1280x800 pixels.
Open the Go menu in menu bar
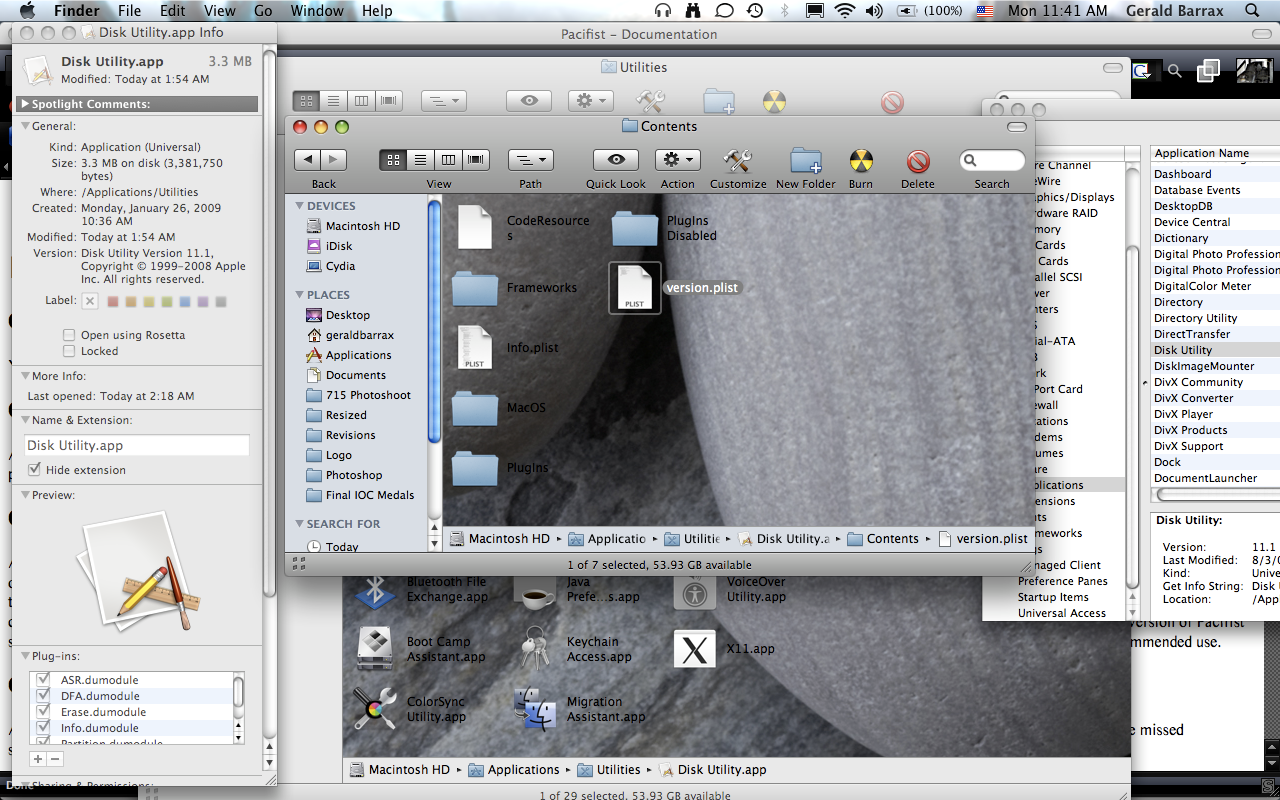[x=263, y=11]
